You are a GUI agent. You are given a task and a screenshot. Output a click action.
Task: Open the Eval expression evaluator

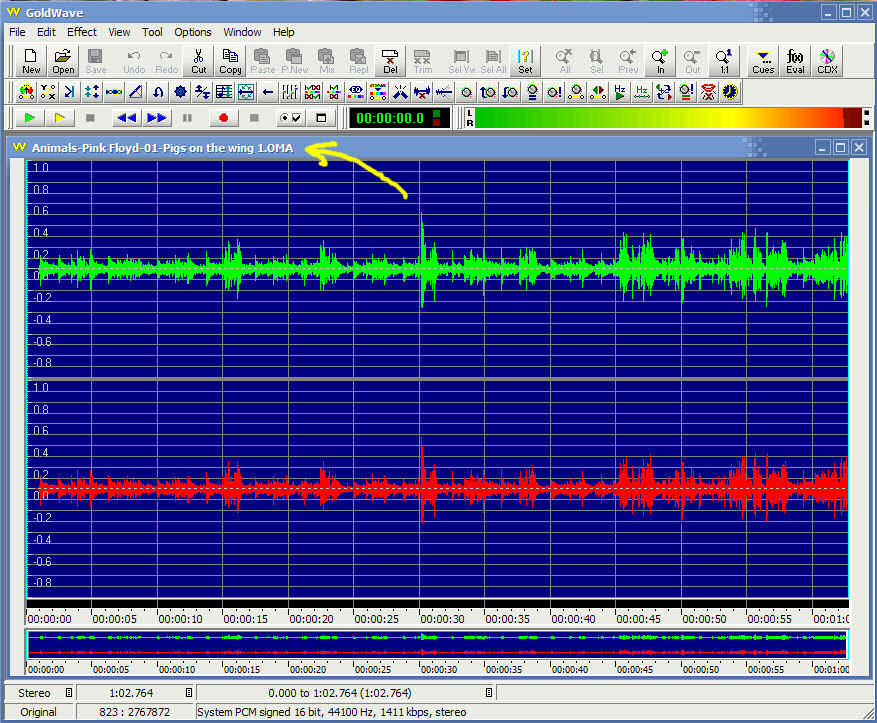point(795,61)
